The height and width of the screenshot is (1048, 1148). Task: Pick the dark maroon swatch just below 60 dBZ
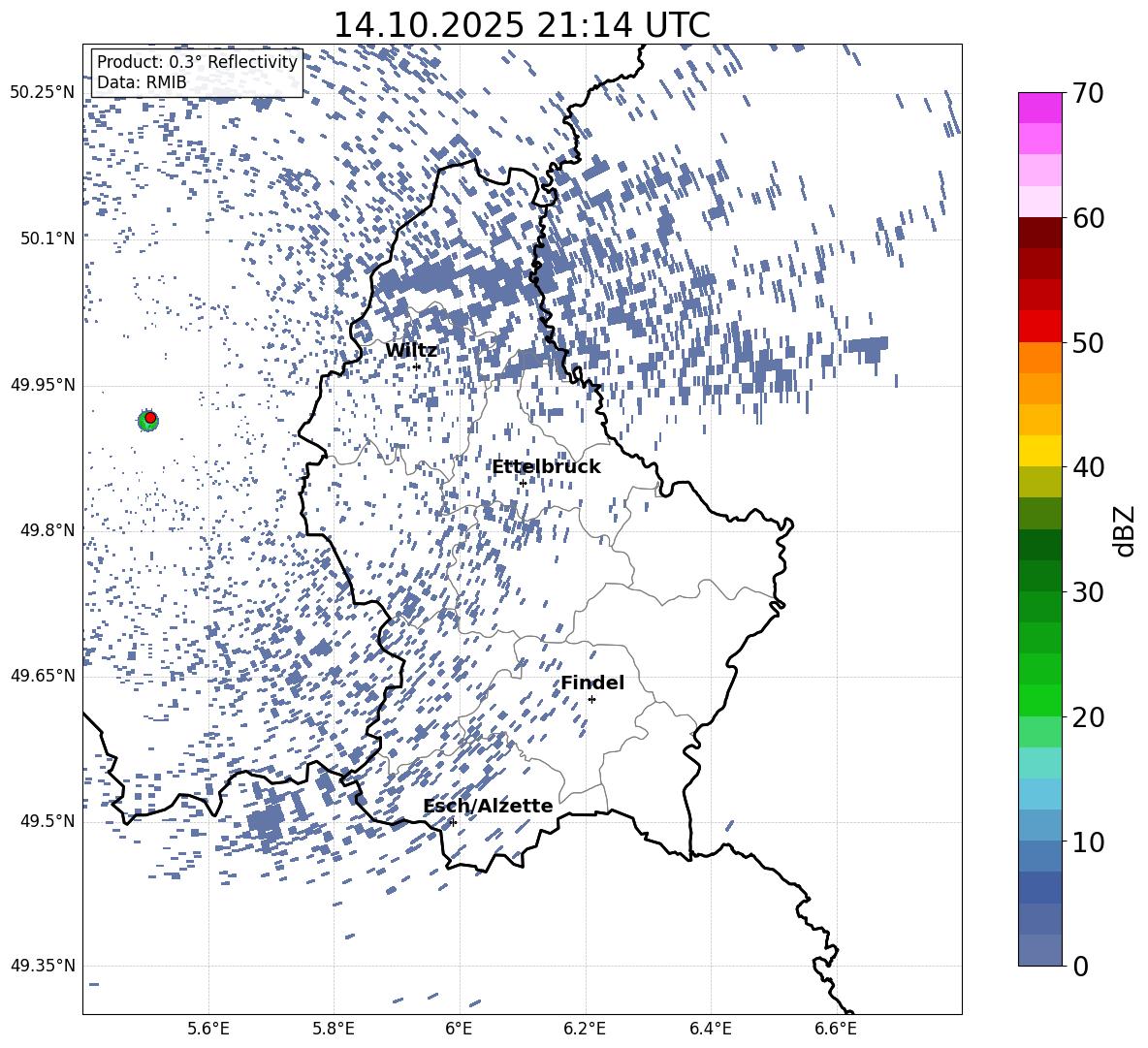click(x=1039, y=233)
